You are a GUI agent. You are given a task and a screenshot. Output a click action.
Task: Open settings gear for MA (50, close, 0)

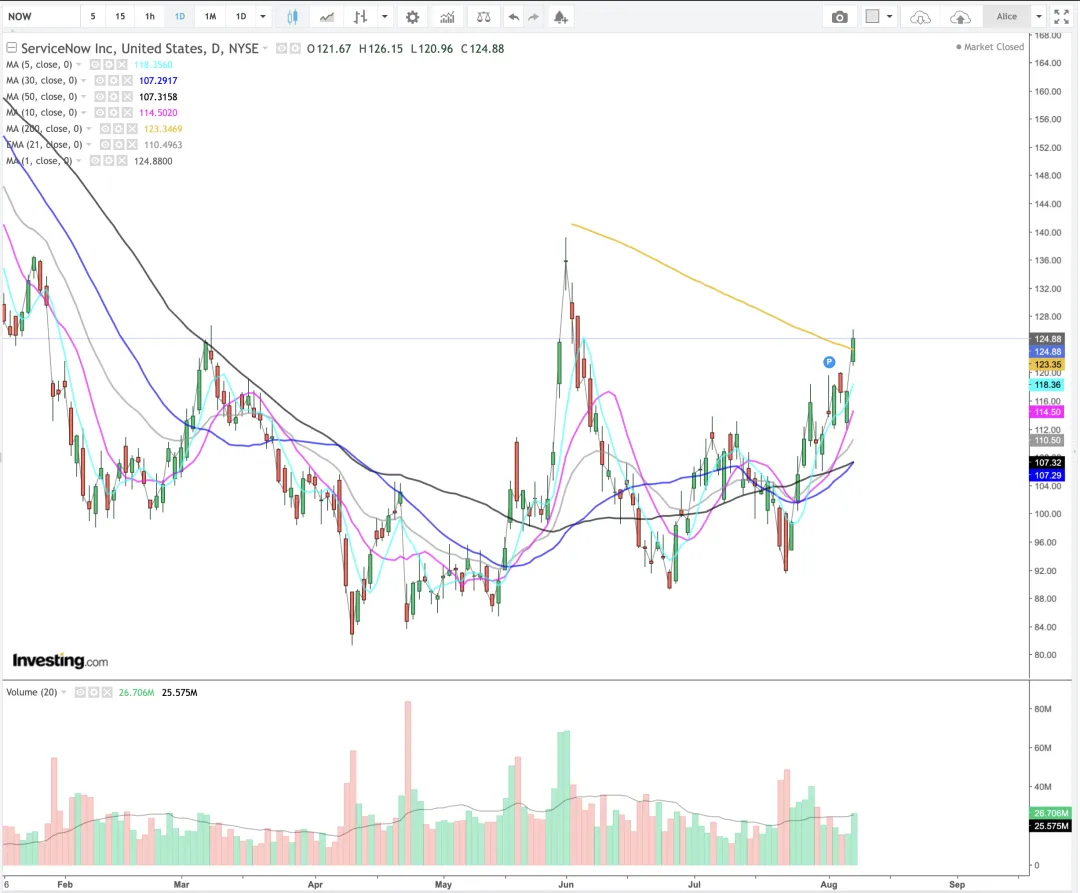point(114,97)
